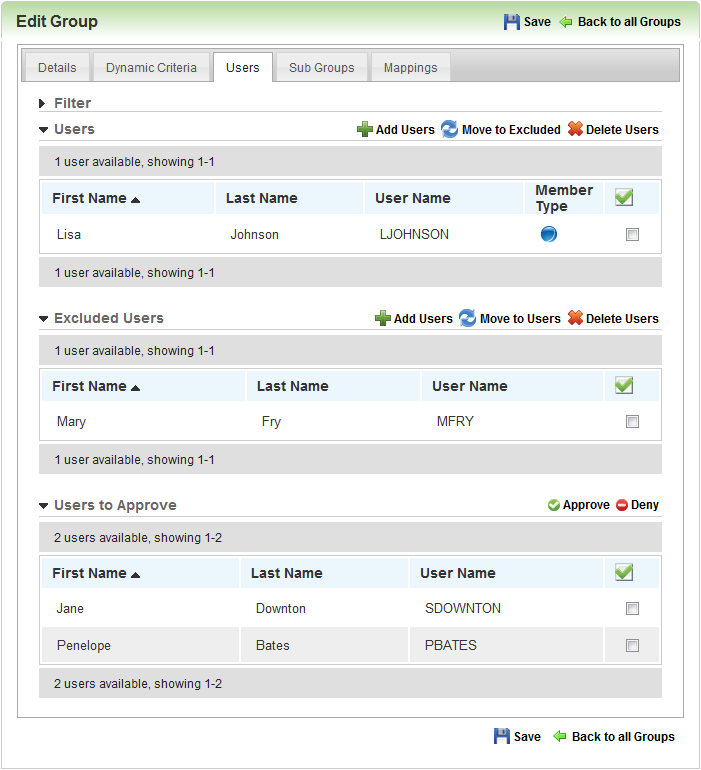Click the top Back to all Groups link

(x=629, y=22)
